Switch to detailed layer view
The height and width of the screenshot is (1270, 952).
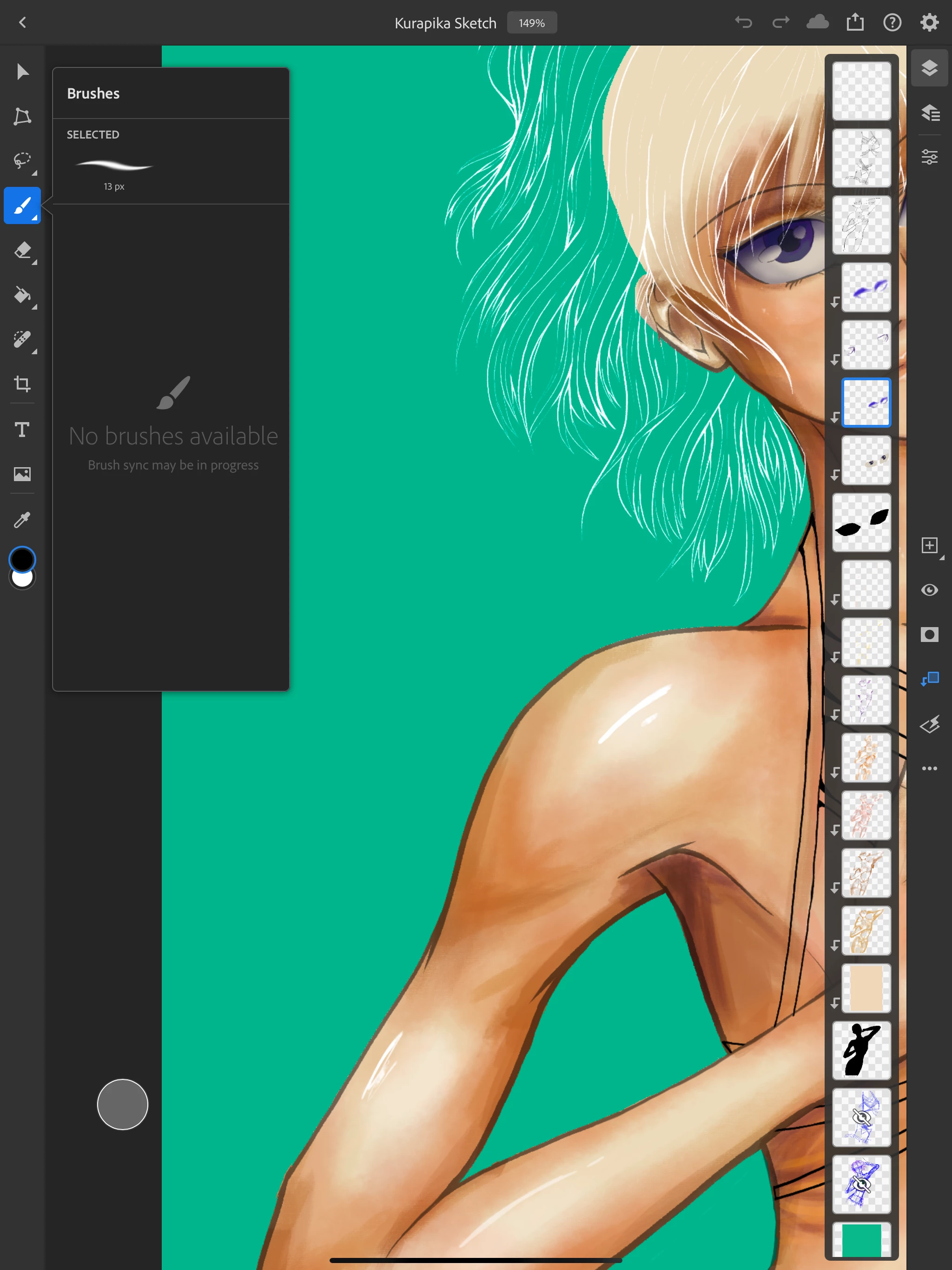[x=929, y=112]
